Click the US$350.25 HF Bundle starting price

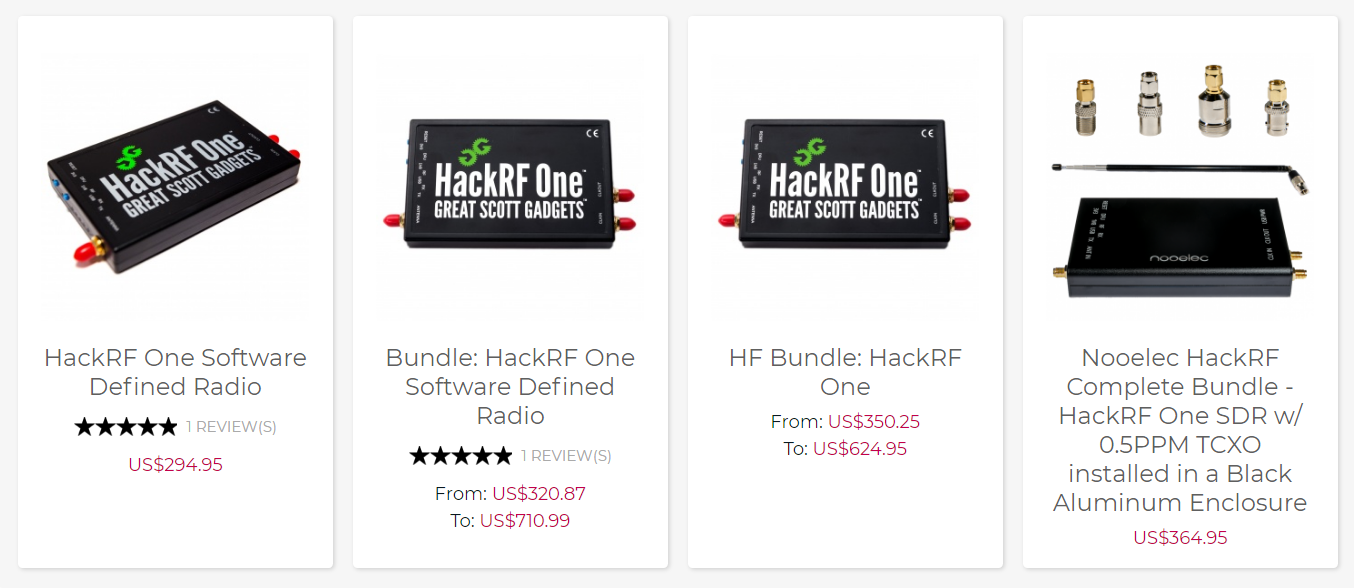[874, 422]
